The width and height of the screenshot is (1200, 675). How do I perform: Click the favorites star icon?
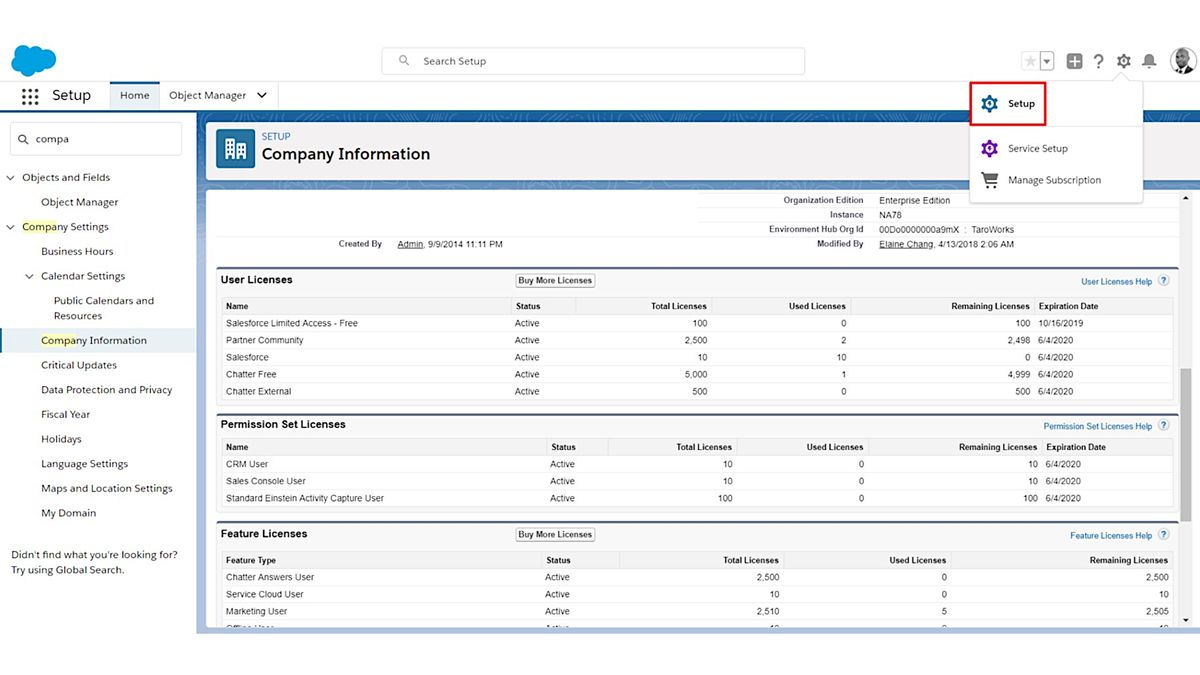tap(1030, 61)
